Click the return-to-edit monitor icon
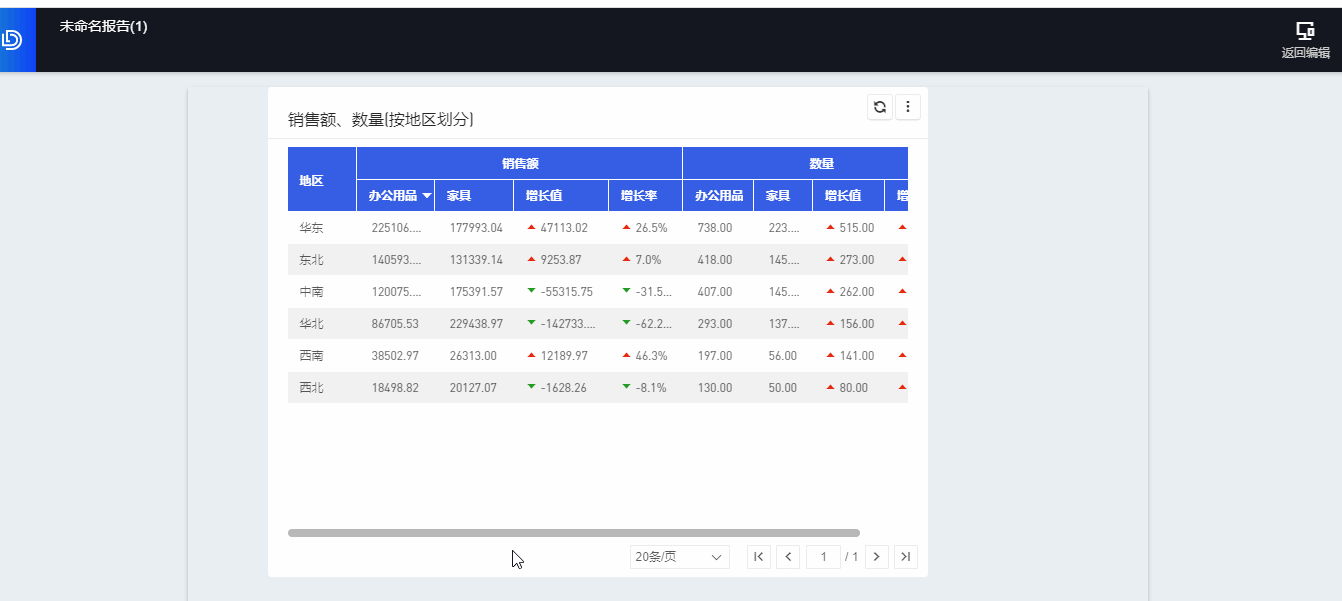 coord(1305,31)
